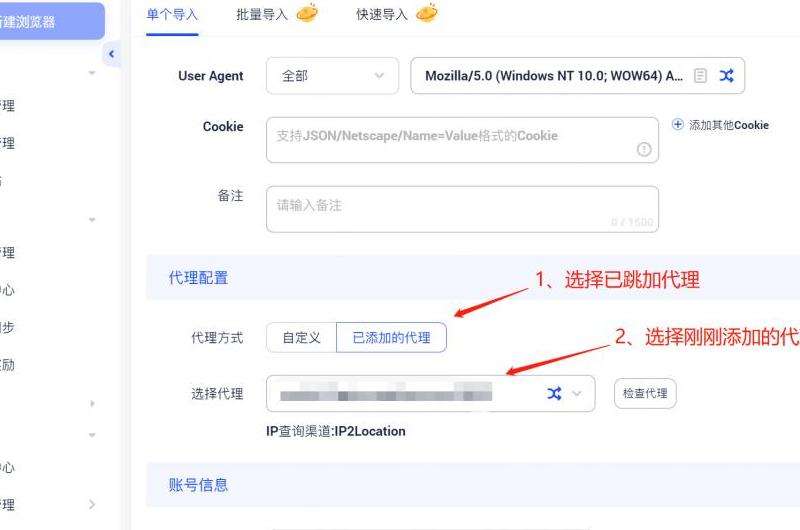Focus the 备注 remarks text field
Image resolution: width=800 pixels, height=530 pixels.
click(462, 209)
